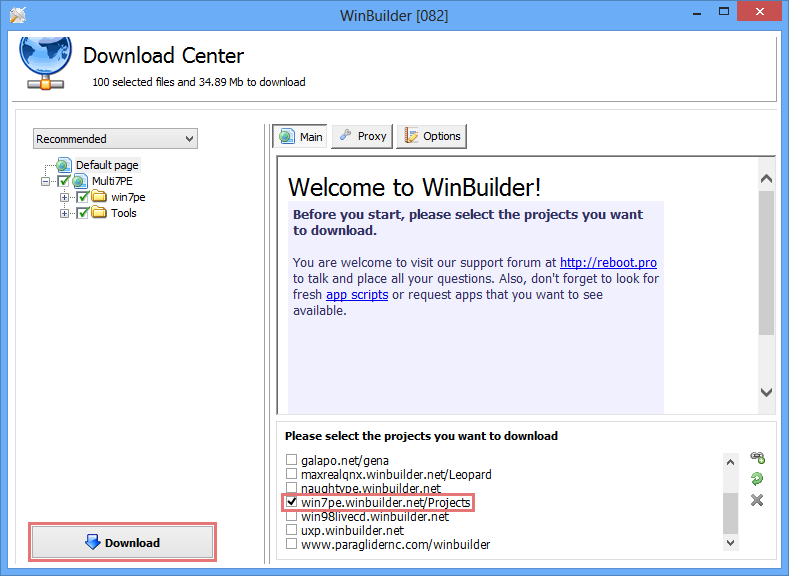Close the WinBuilder window
Viewport: 789px width, 576px height.
pos(760,12)
